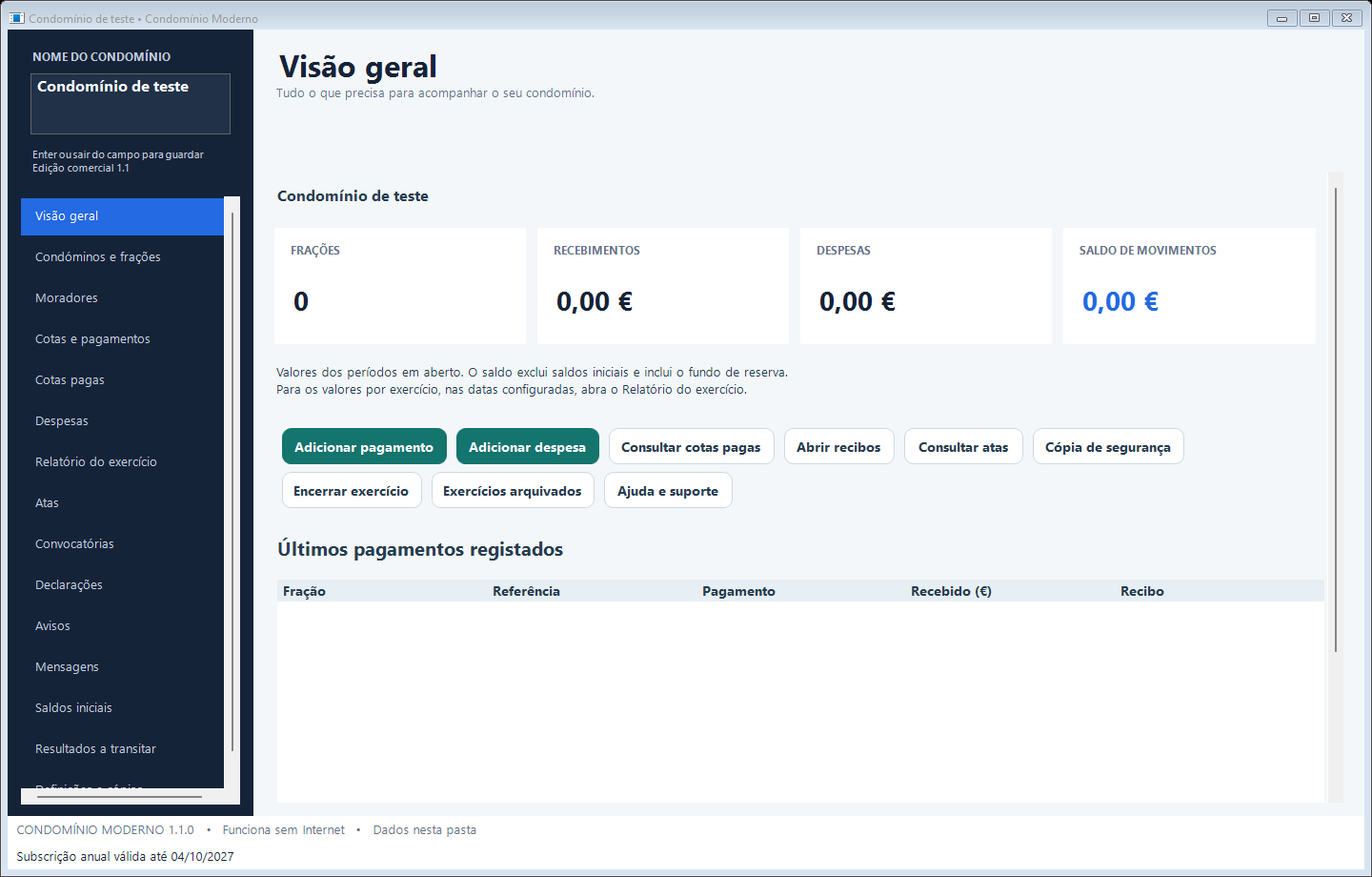Select Declarações in the sidebar
The height and width of the screenshot is (877, 1372).
(122, 585)
